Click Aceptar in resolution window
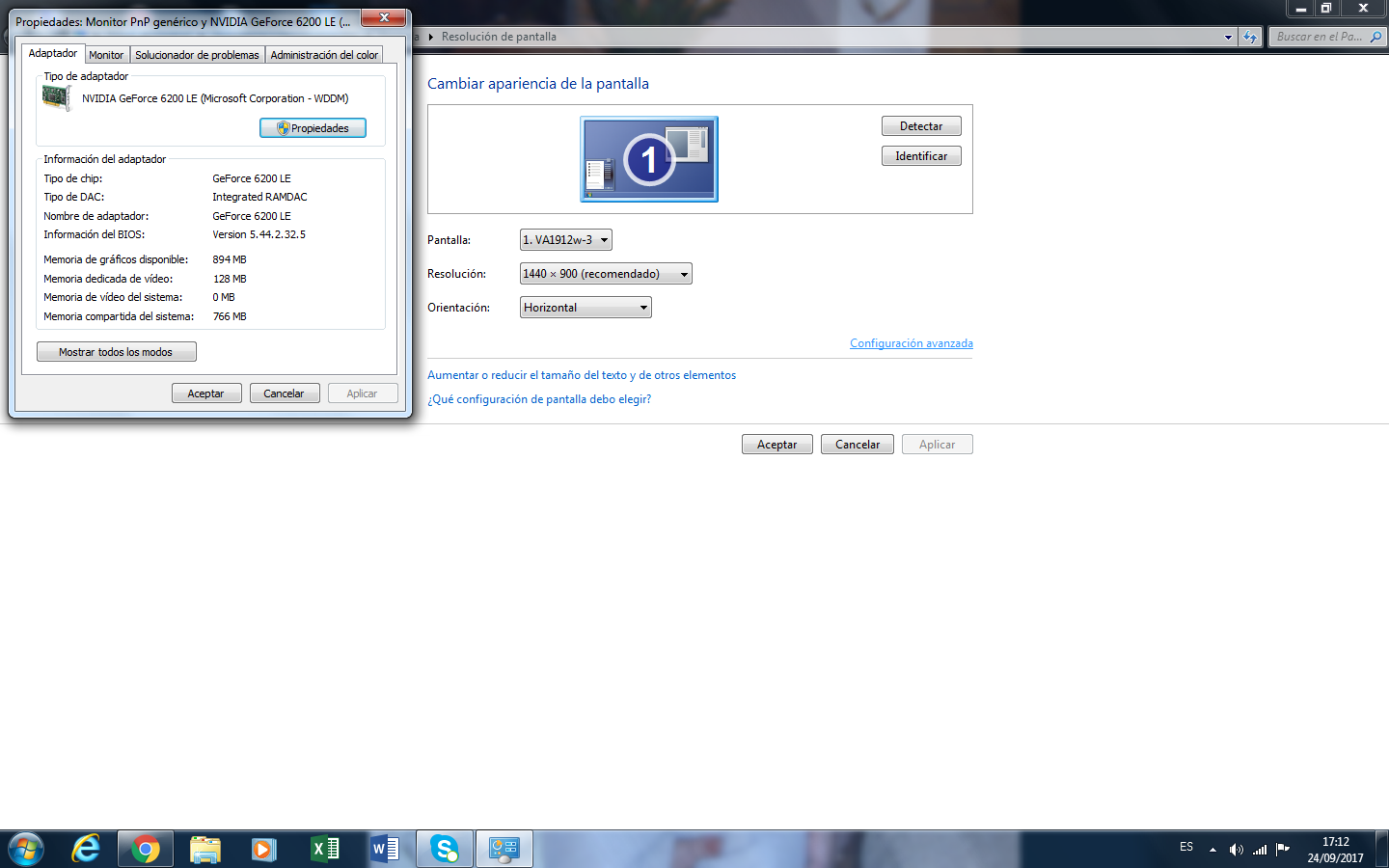Screen dimensions: 1389x868 click(776, 445)
